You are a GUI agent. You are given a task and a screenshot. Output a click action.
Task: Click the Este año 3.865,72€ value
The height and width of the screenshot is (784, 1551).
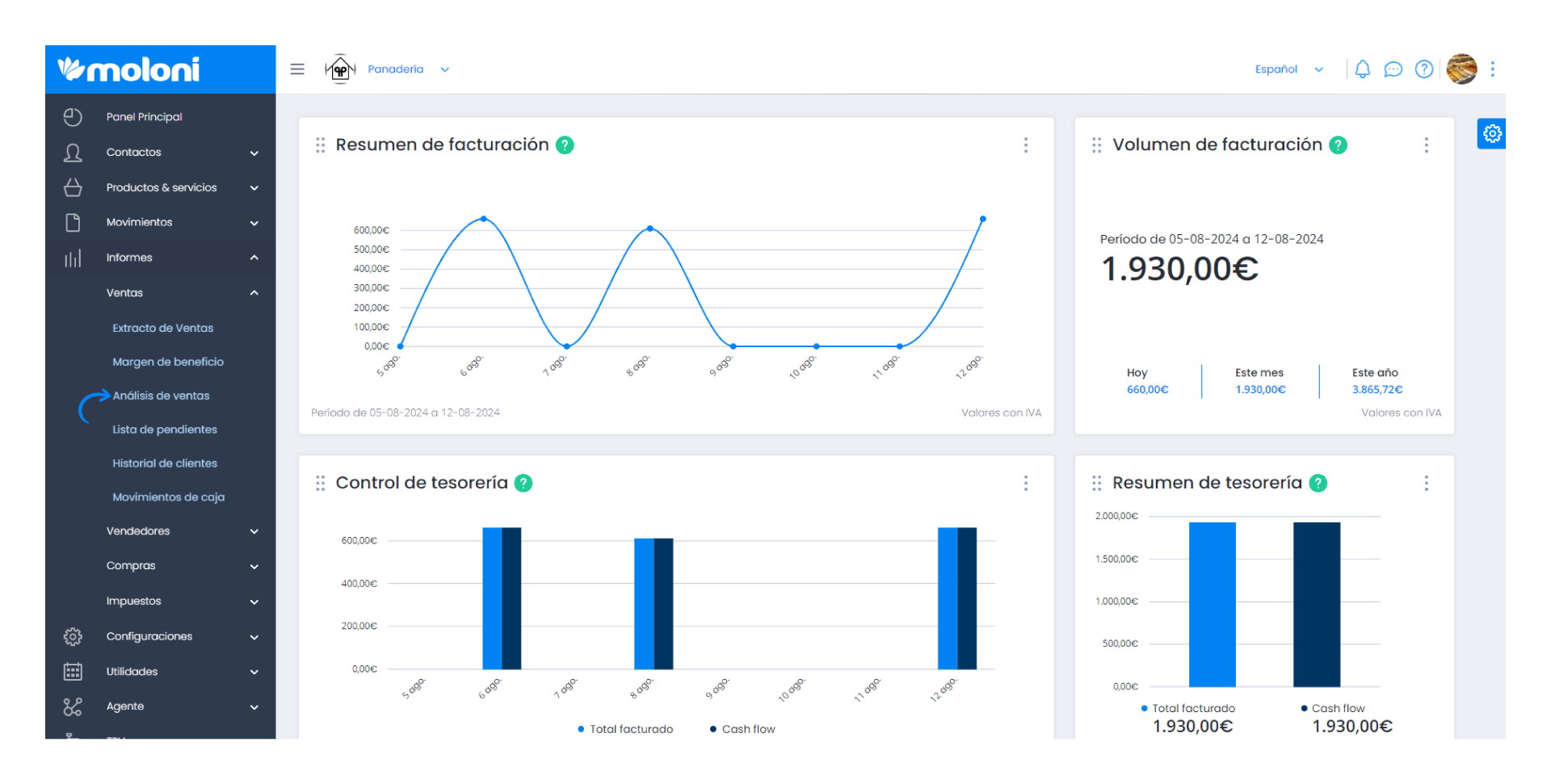coord(1377,390)
